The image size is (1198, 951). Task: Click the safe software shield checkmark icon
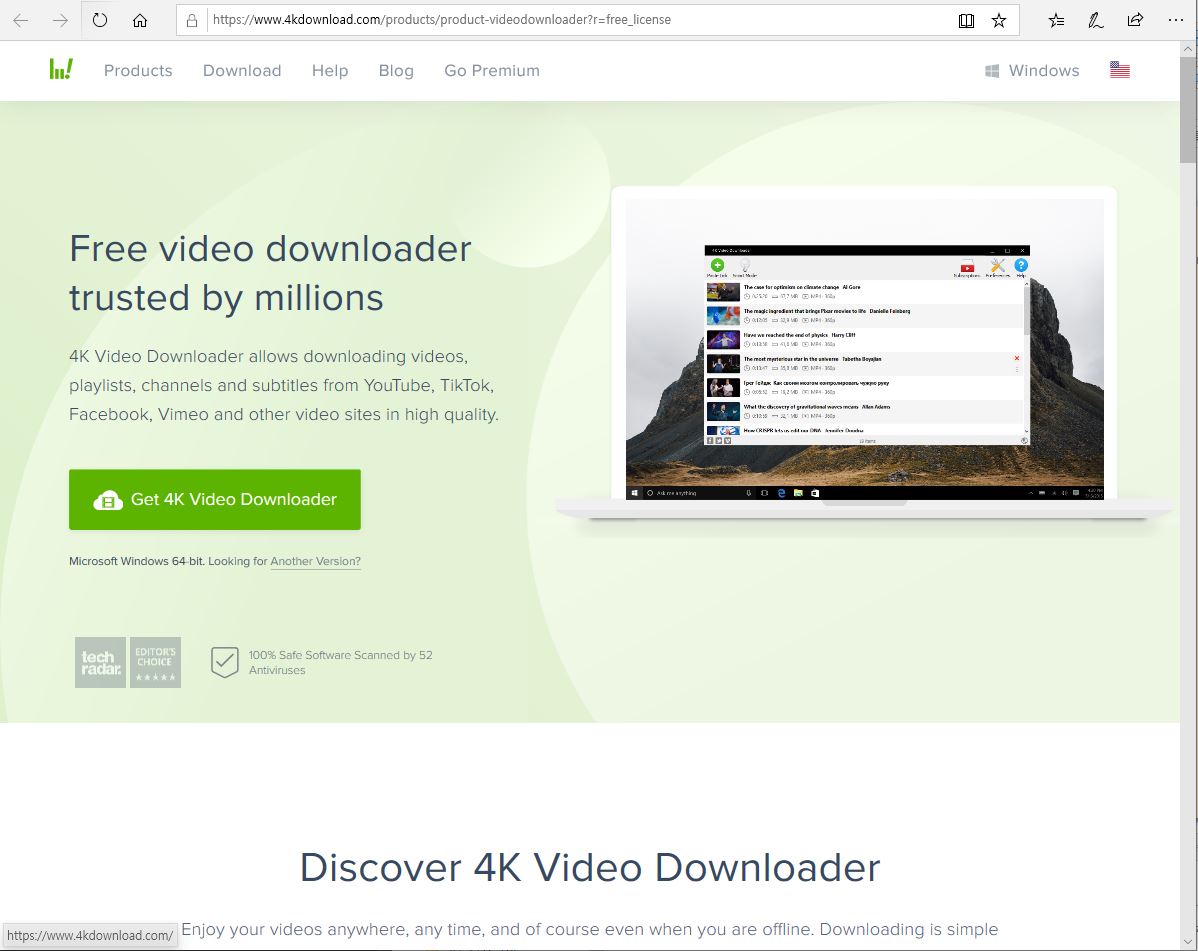[x=225, y=662]
